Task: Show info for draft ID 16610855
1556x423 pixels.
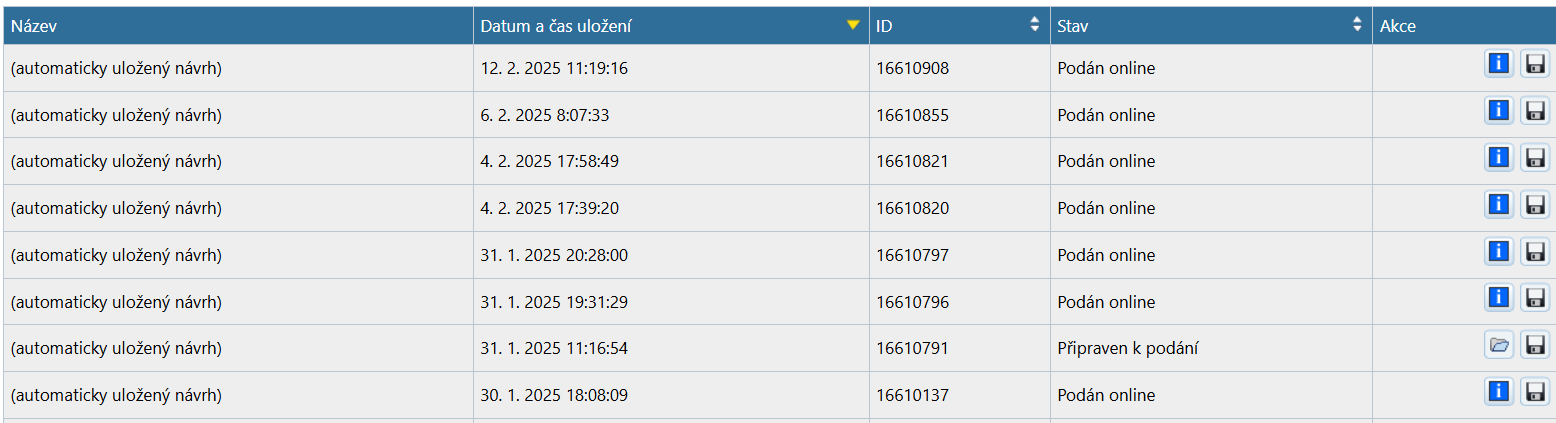Action: [x=1498, y=110]
